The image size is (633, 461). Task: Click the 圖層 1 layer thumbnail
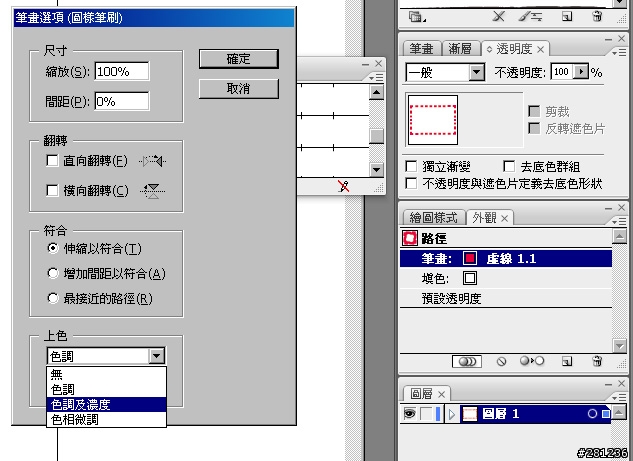pyautogui.click(x=469, y=414)
